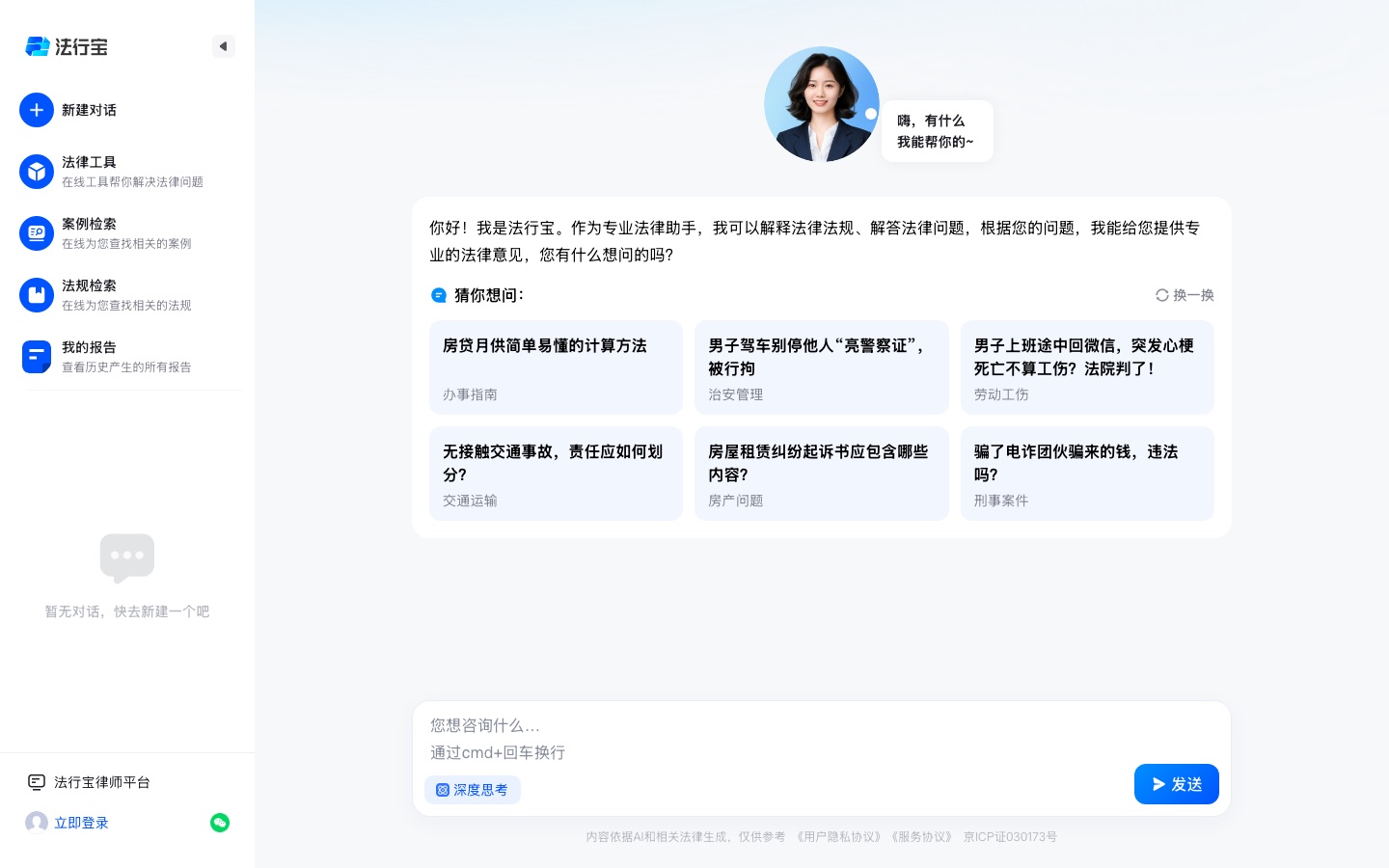
Task: Select the 男子驾车别停他人 suggestion card
Action: tap(822, 367)
